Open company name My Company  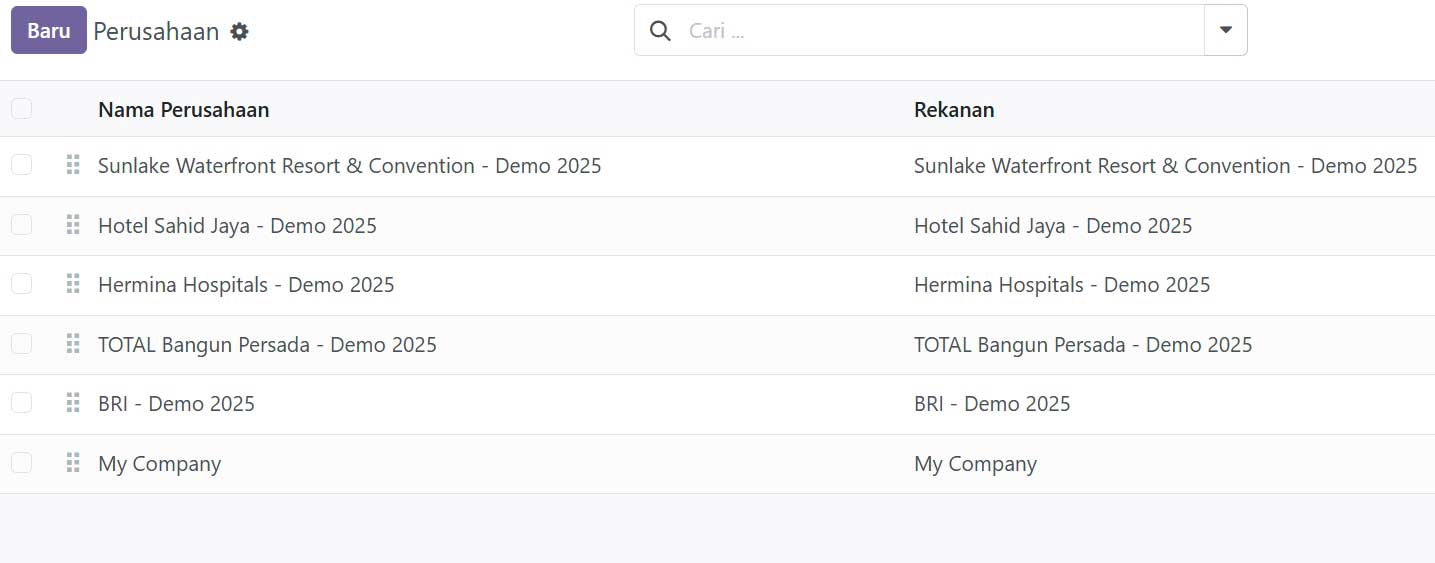click(x=159, y=464)
